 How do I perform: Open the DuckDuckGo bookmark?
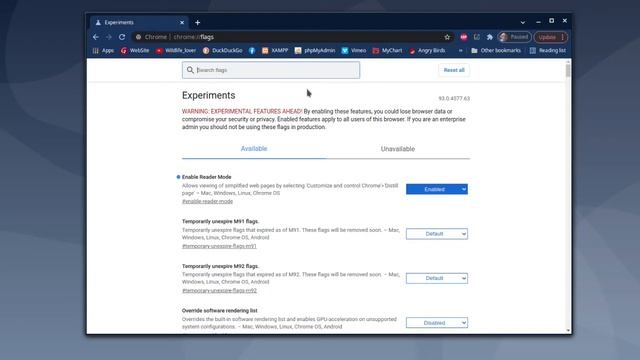tap(222, 51)
